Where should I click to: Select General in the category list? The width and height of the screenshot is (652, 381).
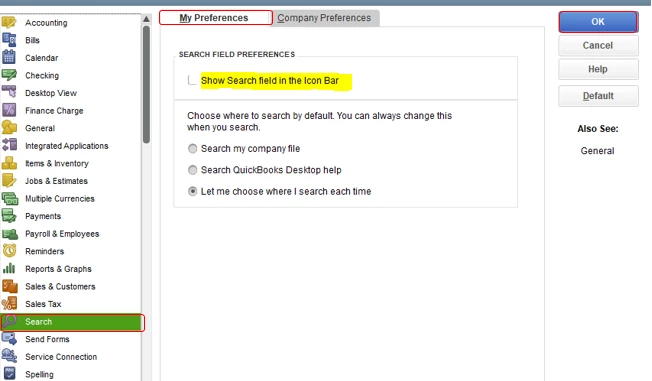(x=40, y=128)
